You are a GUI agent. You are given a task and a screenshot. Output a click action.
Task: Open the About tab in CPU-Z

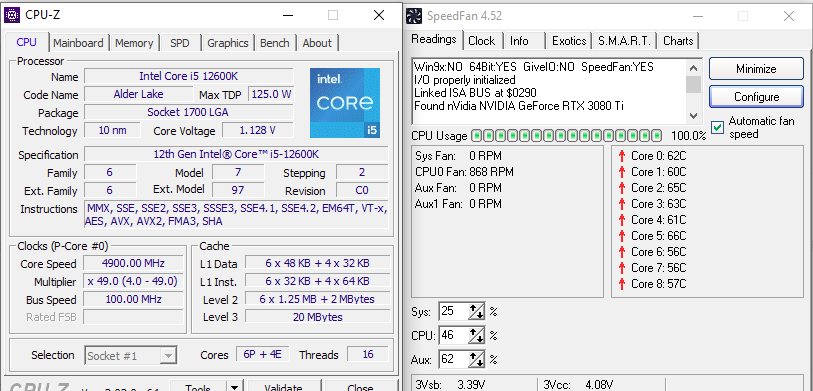[x=317, y=43]
